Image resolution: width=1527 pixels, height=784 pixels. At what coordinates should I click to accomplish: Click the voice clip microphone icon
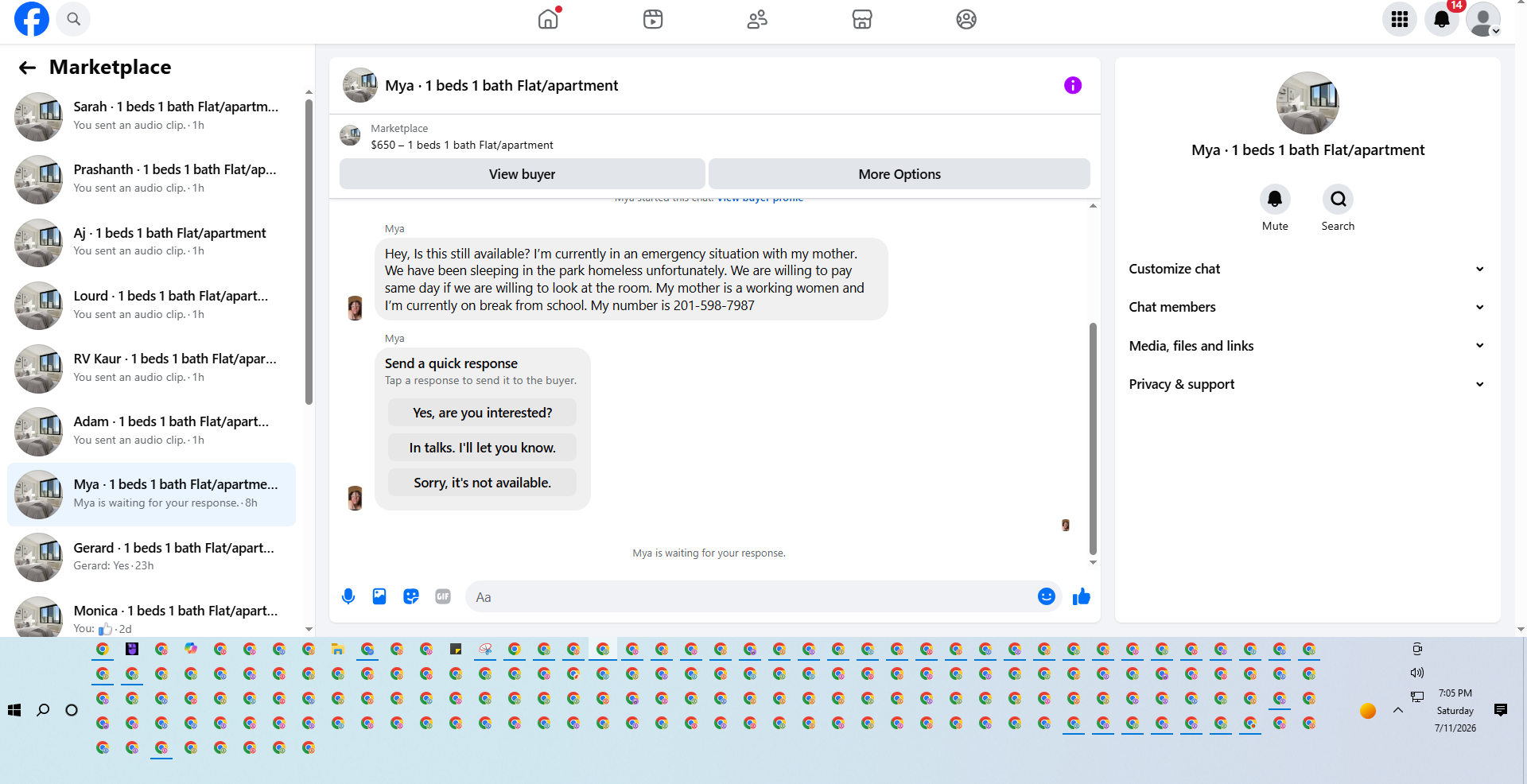[348, 596]
